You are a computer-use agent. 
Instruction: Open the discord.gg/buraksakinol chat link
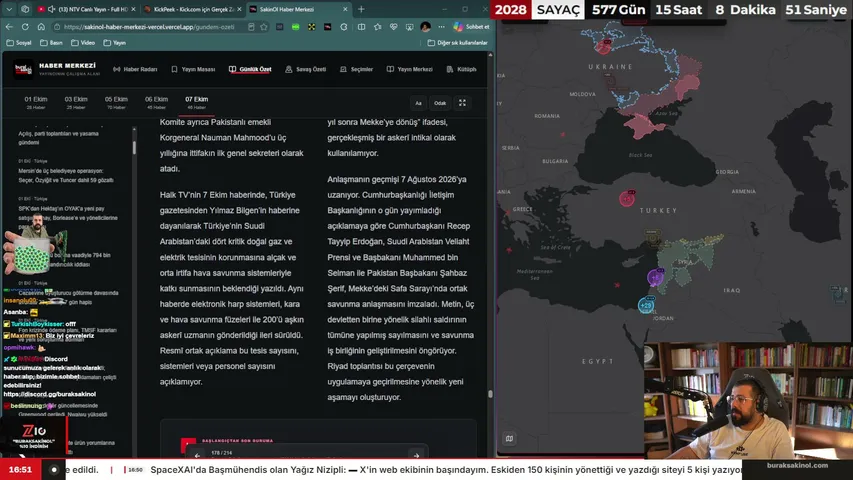(x=50, y=394)
